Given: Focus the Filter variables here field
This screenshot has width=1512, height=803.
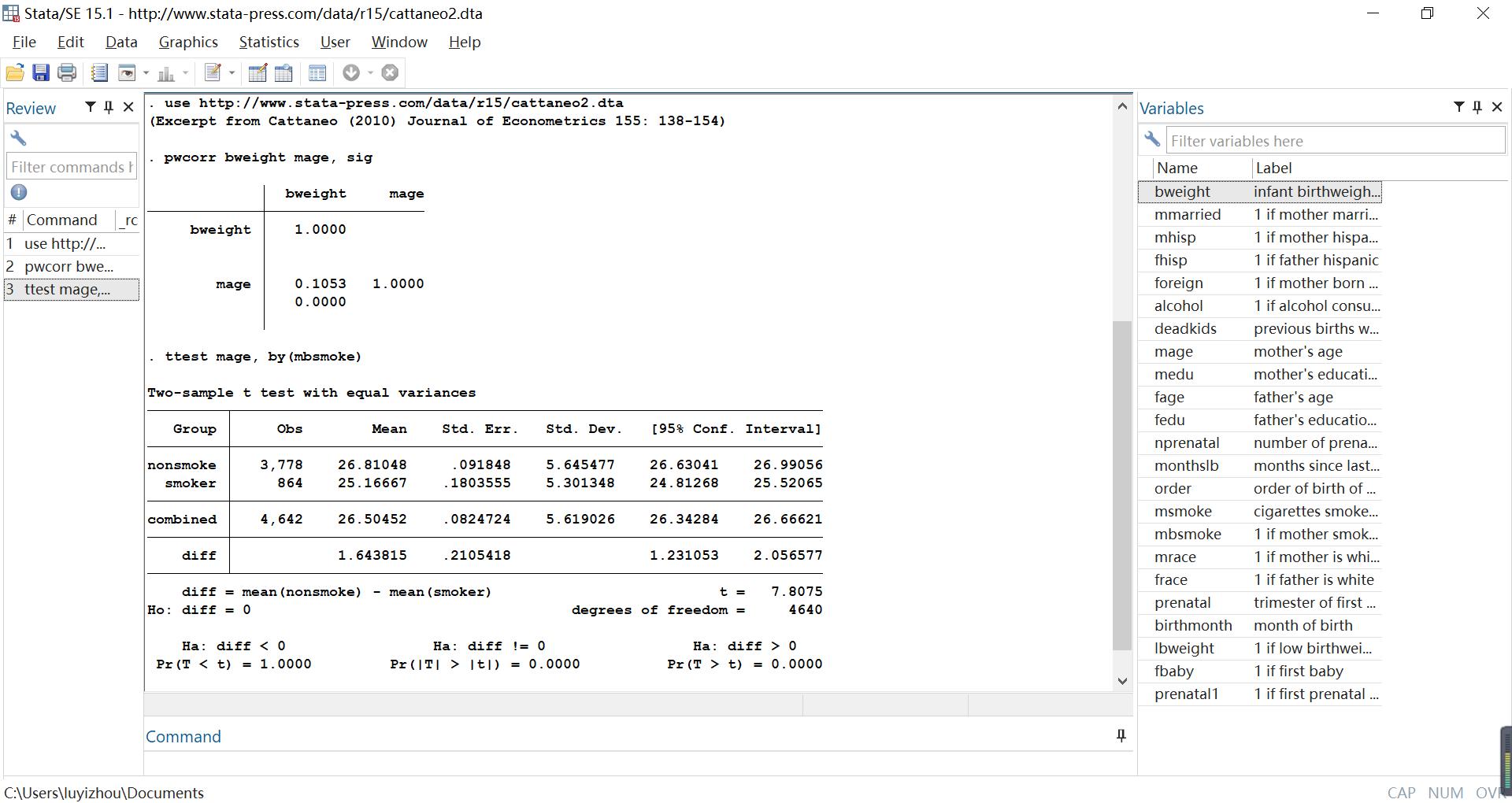Looking at the screenshot, I should [x=1336, y=140].
